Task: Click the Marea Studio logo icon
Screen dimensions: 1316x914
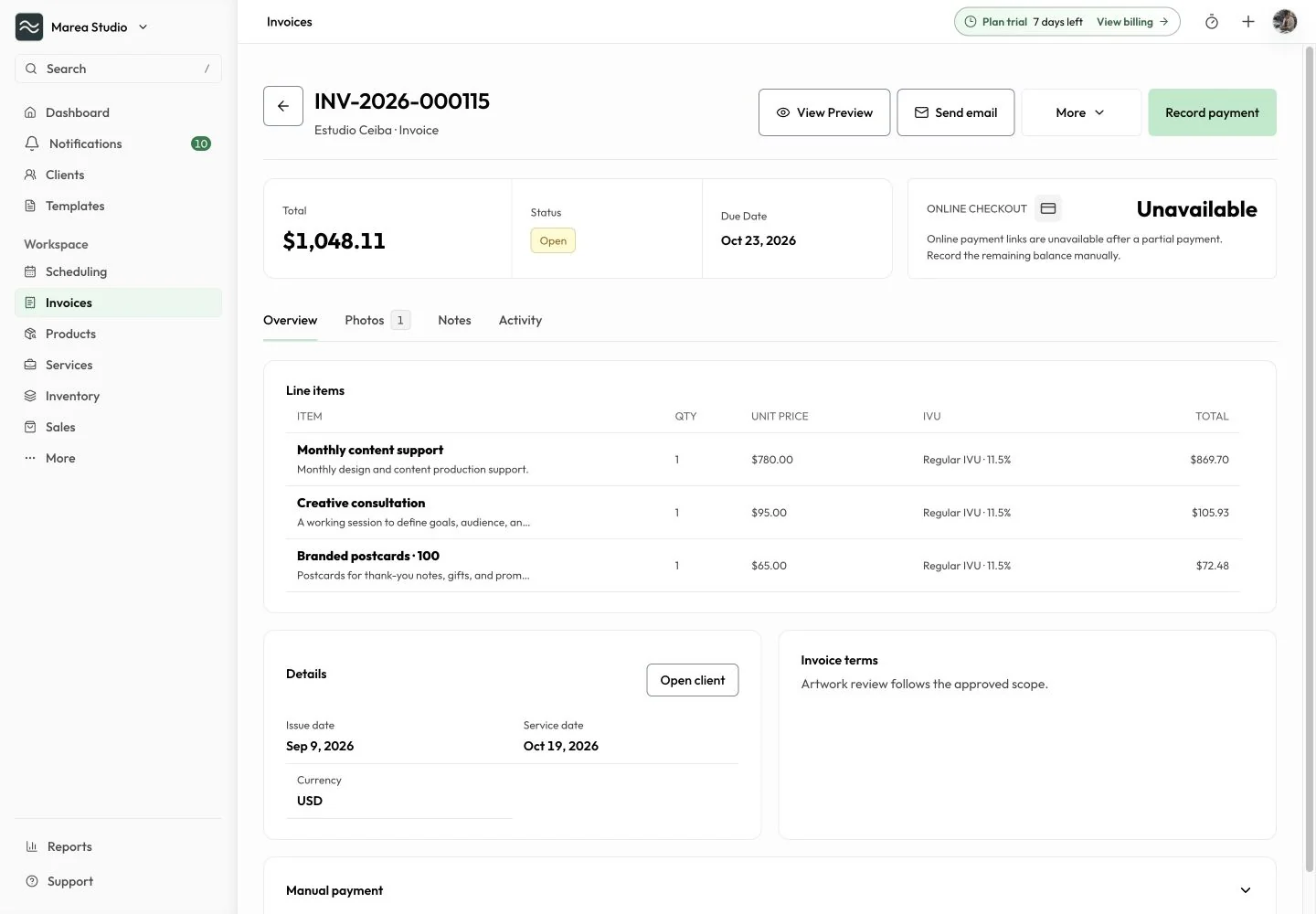Action: click(x=29, y=27)
